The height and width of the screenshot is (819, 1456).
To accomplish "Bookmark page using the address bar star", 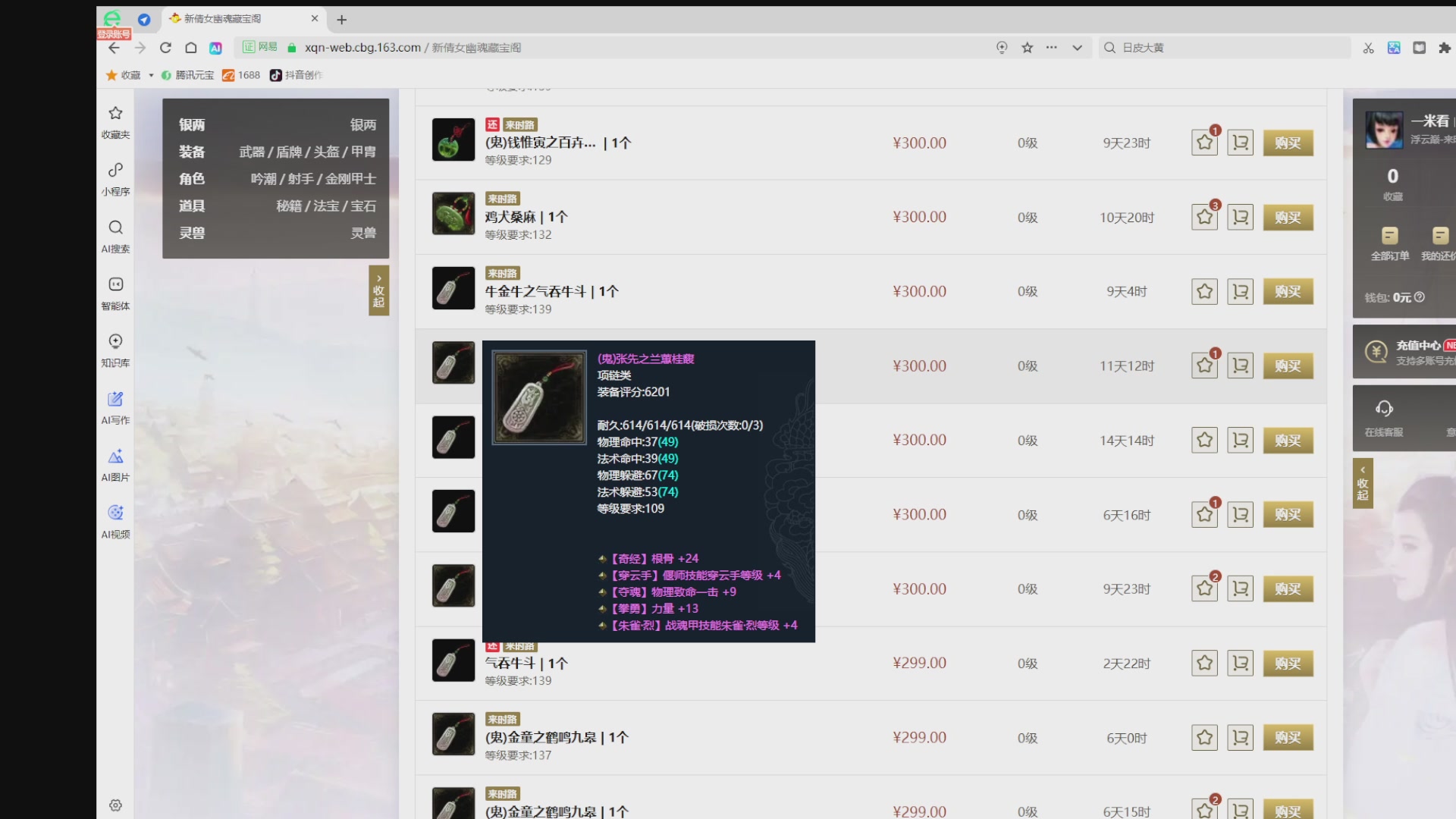I will [x=1028, y=48].
